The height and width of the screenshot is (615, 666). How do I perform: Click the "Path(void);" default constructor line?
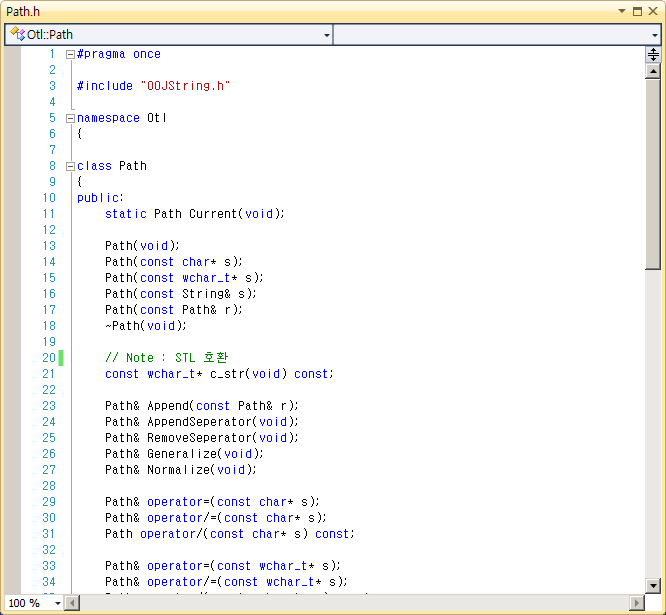pos(142,246)
